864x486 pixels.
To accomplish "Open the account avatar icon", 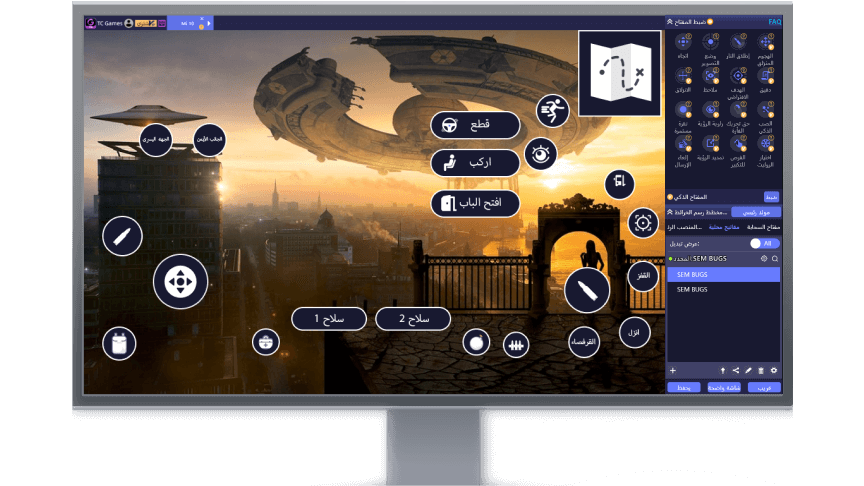I will pos(129,23).
